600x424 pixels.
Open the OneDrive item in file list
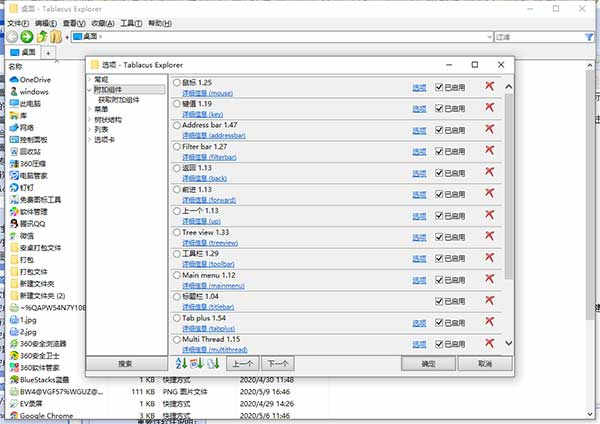pos(30,80)
